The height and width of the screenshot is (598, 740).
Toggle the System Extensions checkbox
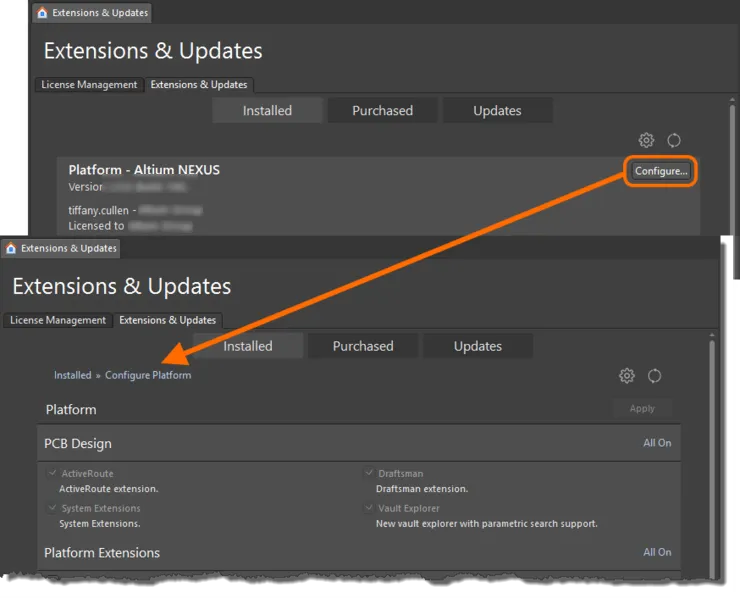coord(52,508)
